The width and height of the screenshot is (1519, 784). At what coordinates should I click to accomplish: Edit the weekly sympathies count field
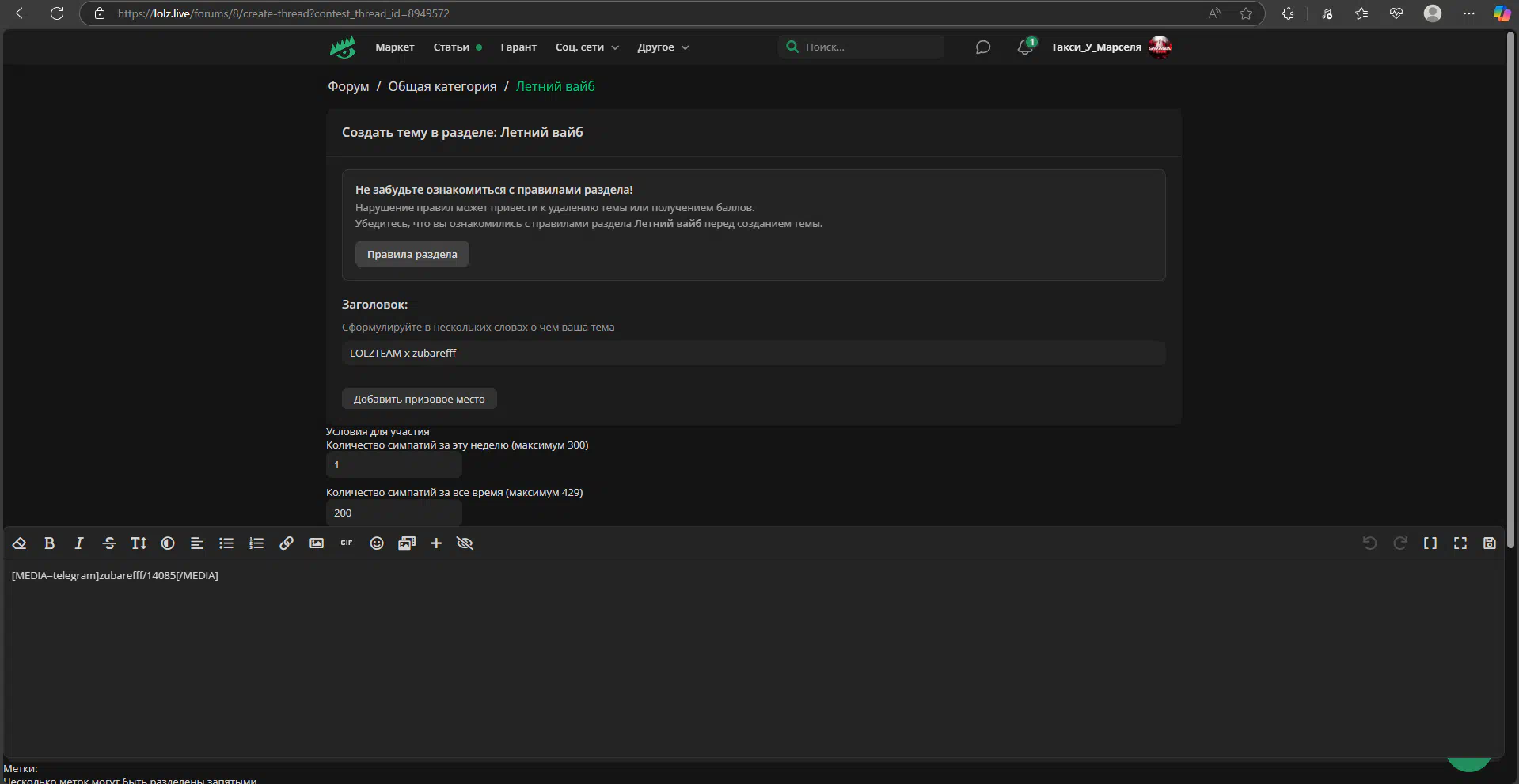[394, 464]
